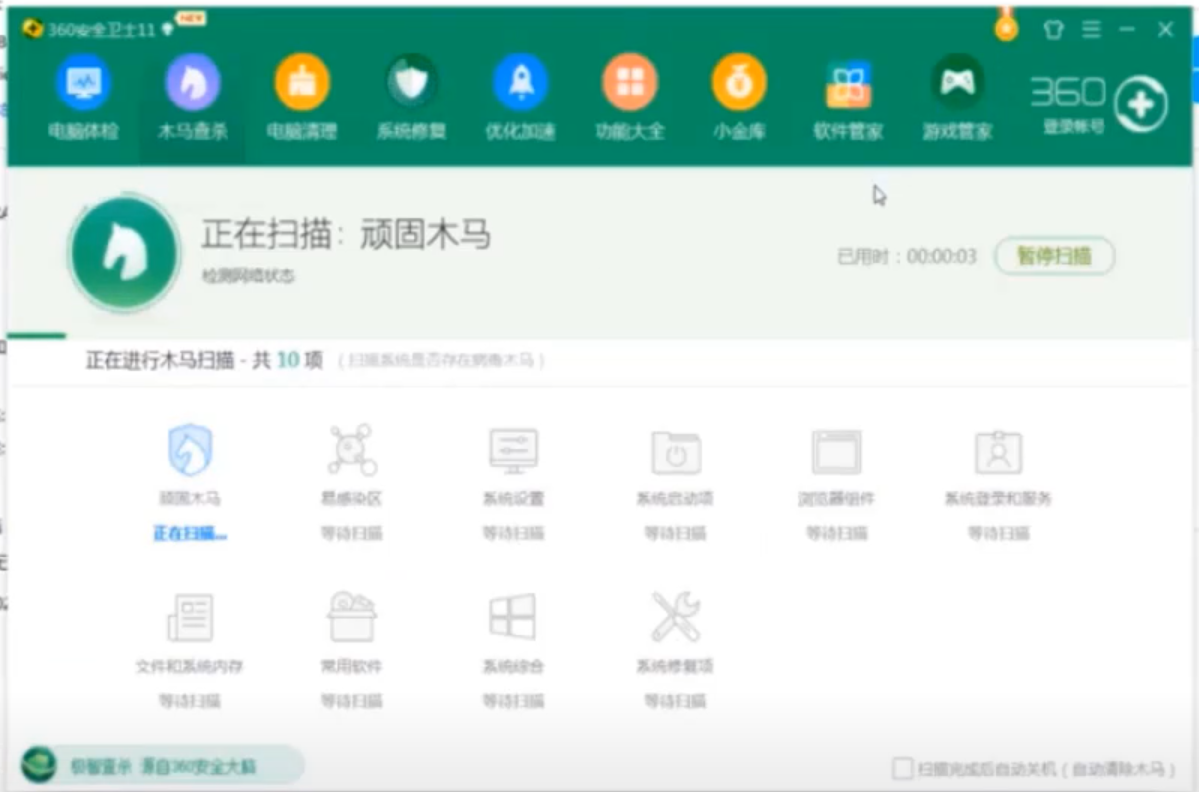Minimize the 360 window
Image resolution: width=1199 pixels, height=792 pixels.
click(1127, 30)
